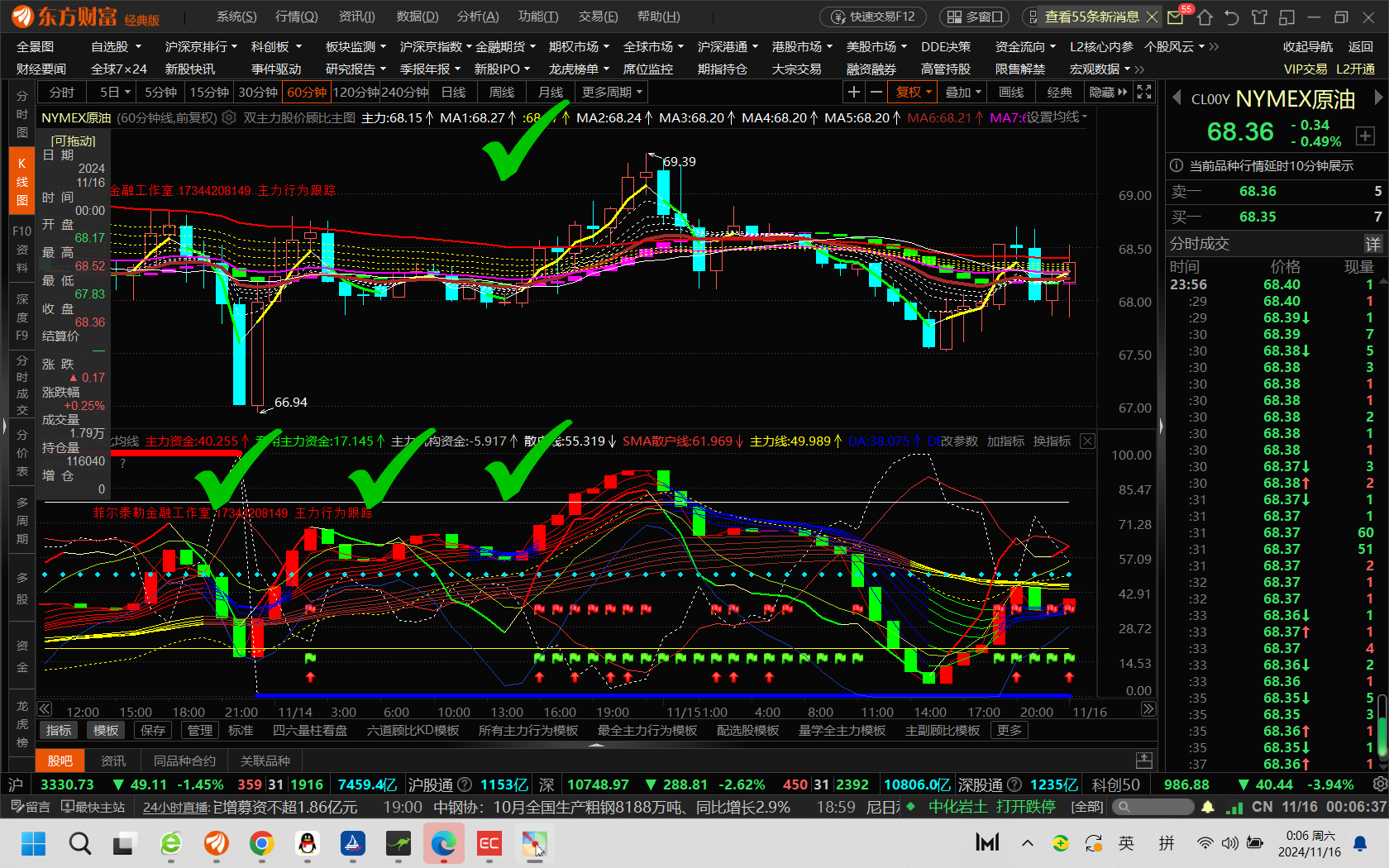Open the skin theme shirt icon
1389x868 pixels.
coord(1259,17)
